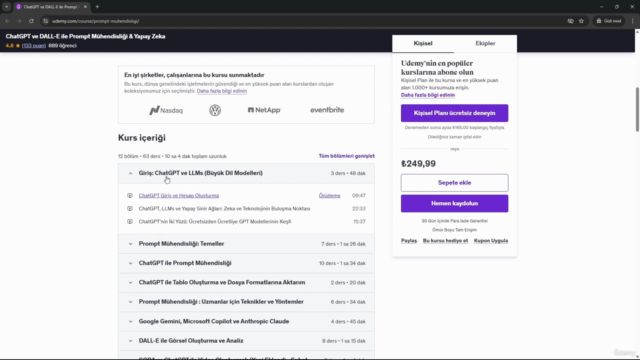Click the site info icon in address bar
The width and height of the screenshot is (640, 360).
[46, 21]
